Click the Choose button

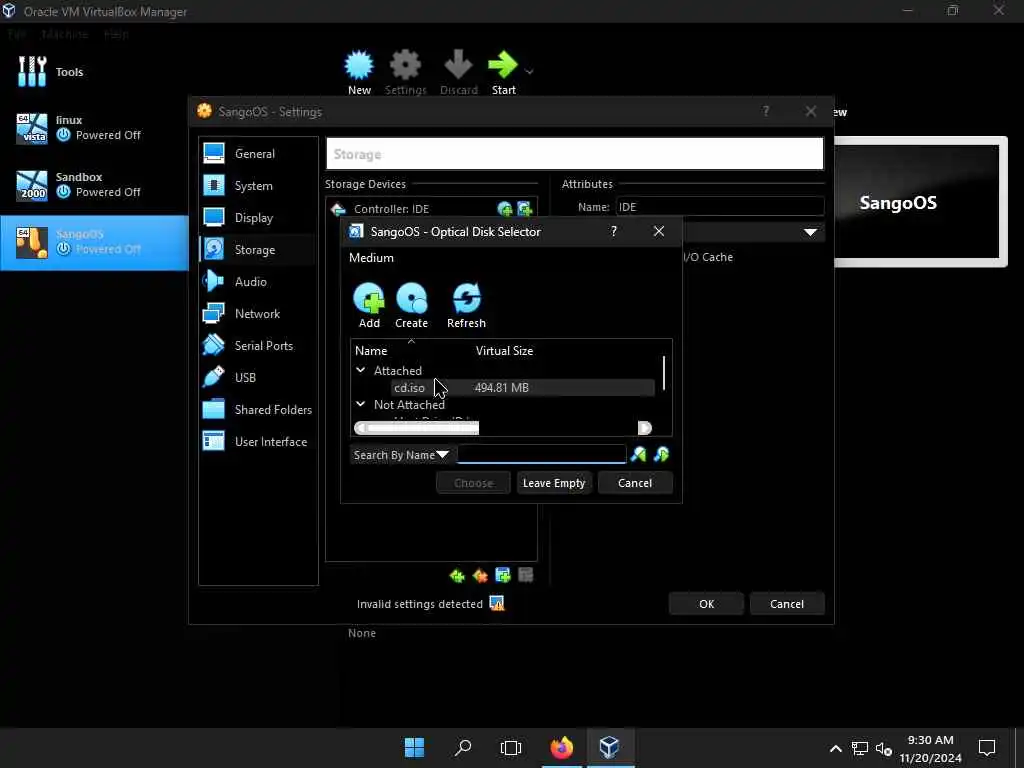coord(473,483)
